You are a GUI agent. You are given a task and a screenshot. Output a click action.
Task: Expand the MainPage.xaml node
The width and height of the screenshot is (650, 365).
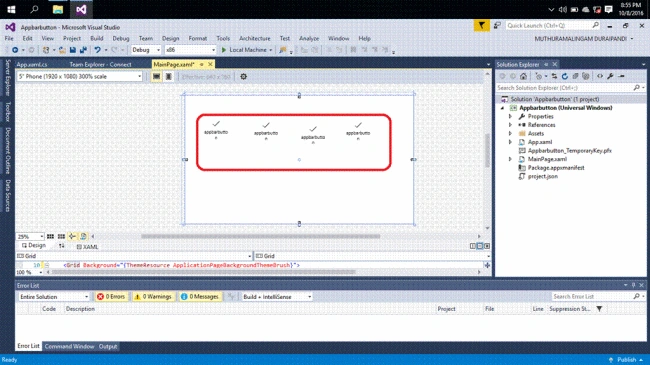coord(511,159)
